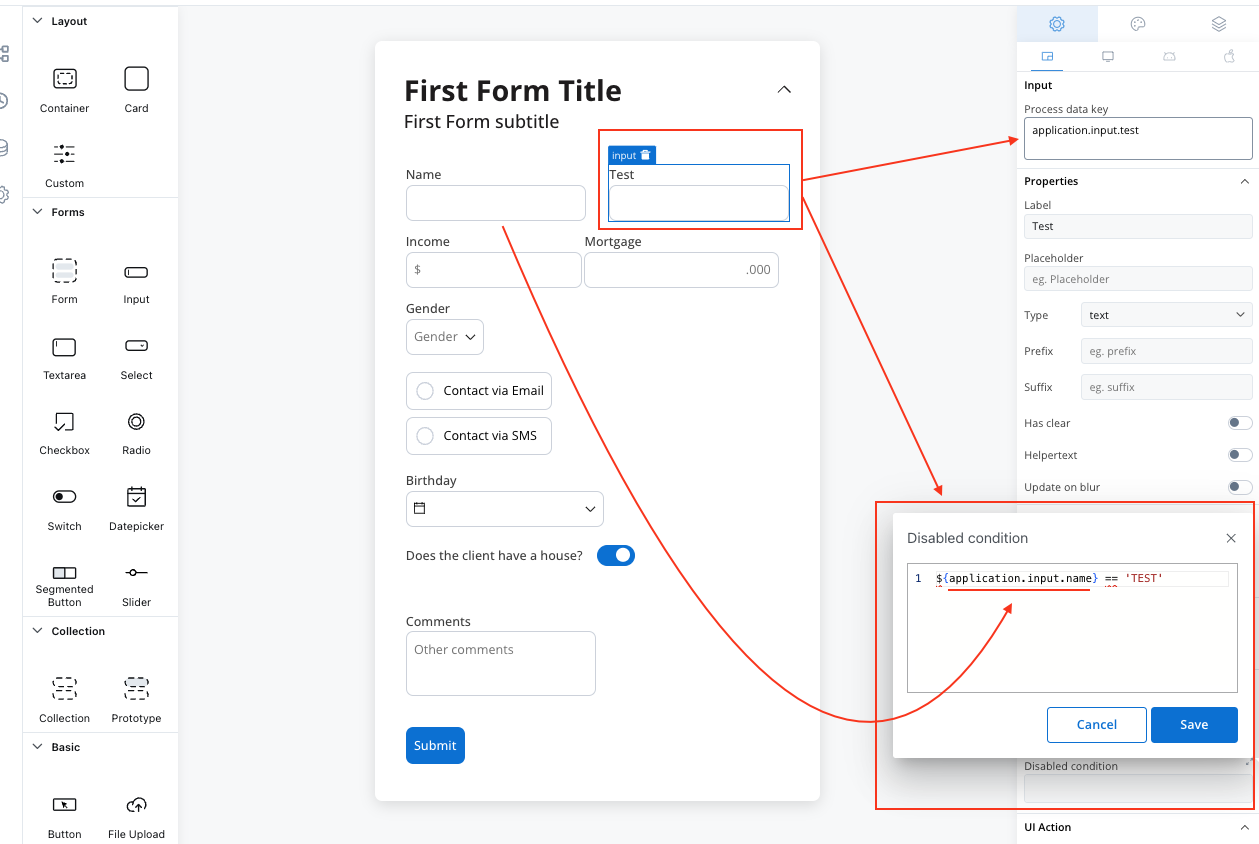The width and height of the screenshot is (1259, 844).
Task: Save the Disabled condition expression
Action: 1194,725
